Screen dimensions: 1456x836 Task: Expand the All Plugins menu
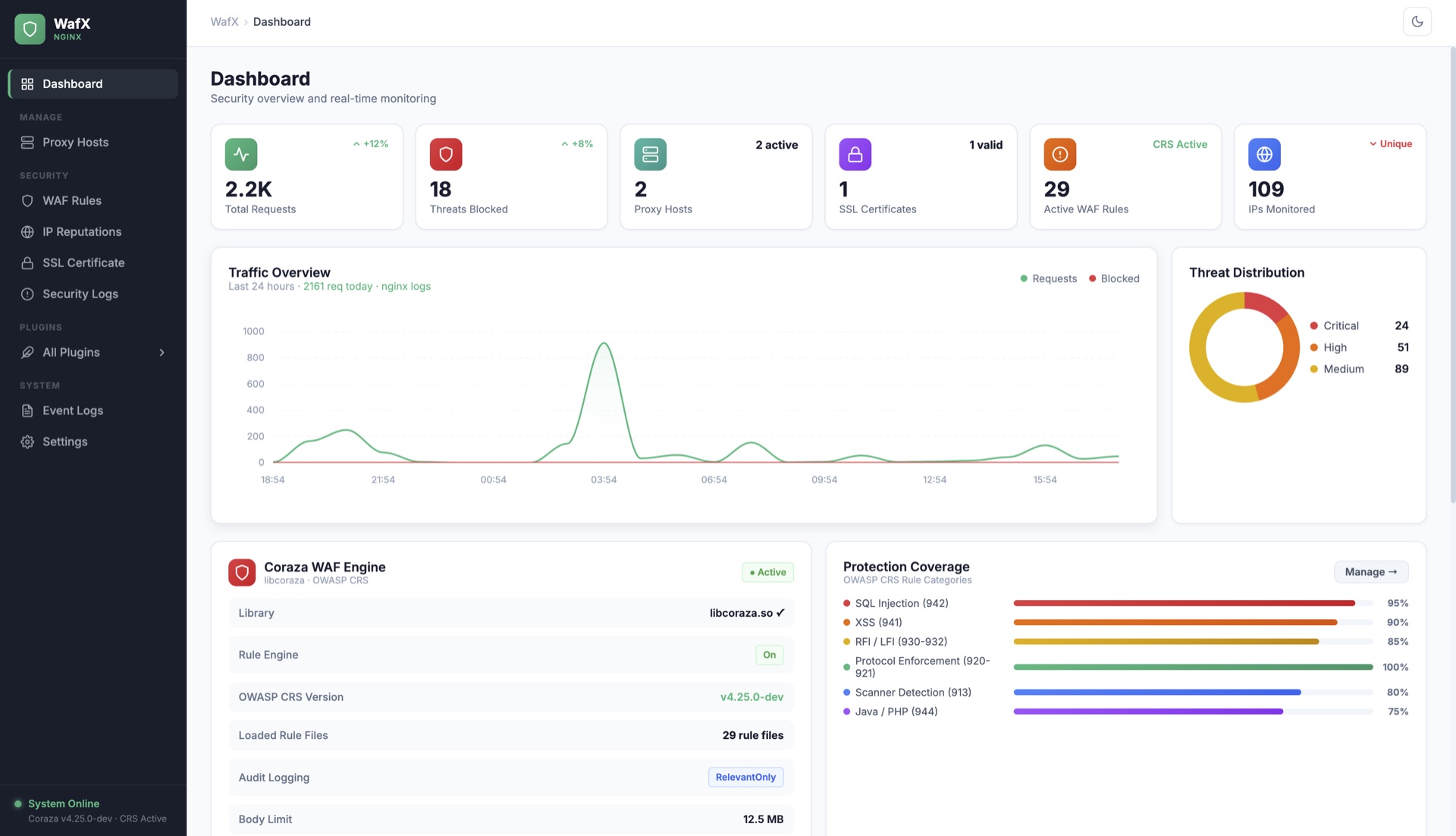93,352
